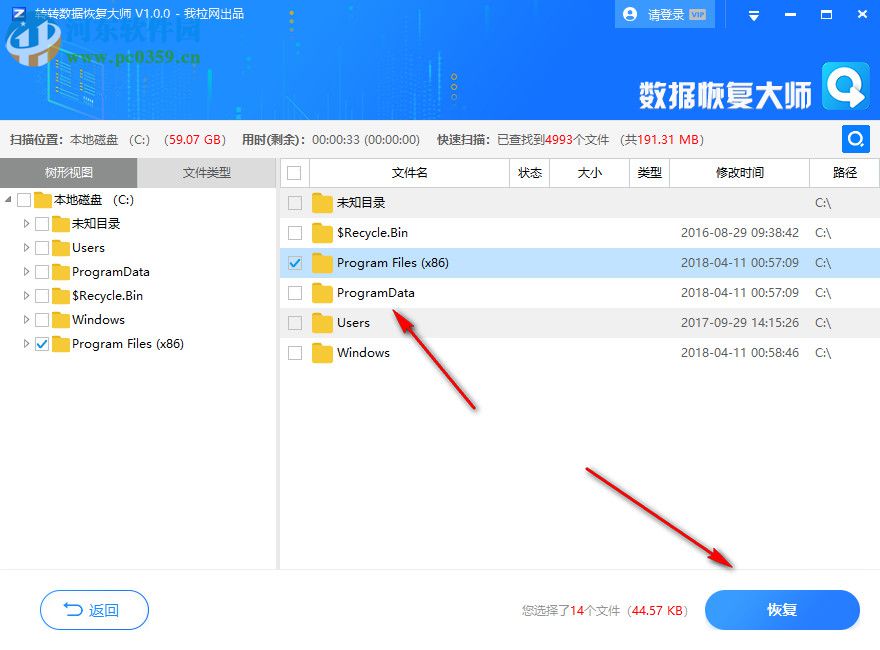Image resolution: width=880 pixels, height=650 pixels.
Task: Open the user login icon in title bar
Action: 629,14
